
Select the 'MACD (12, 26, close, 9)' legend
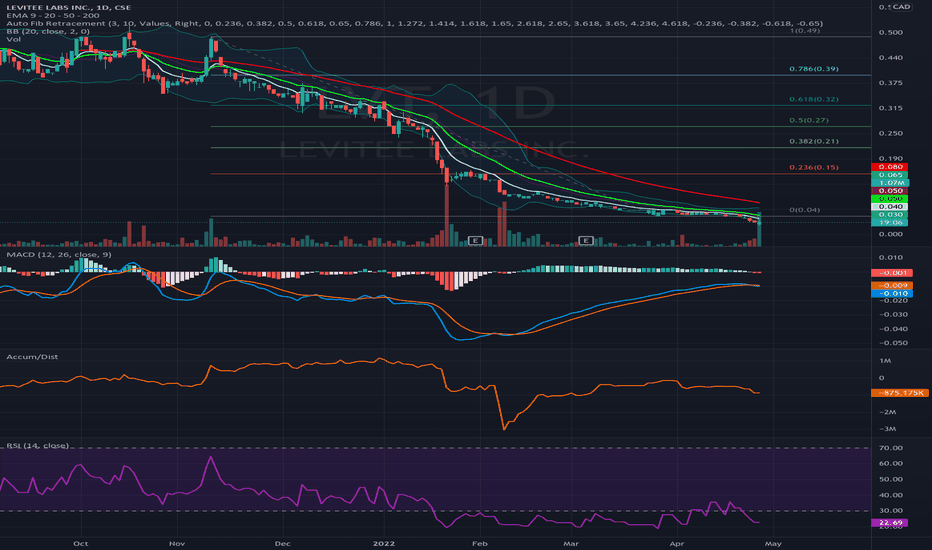(58, 254)
